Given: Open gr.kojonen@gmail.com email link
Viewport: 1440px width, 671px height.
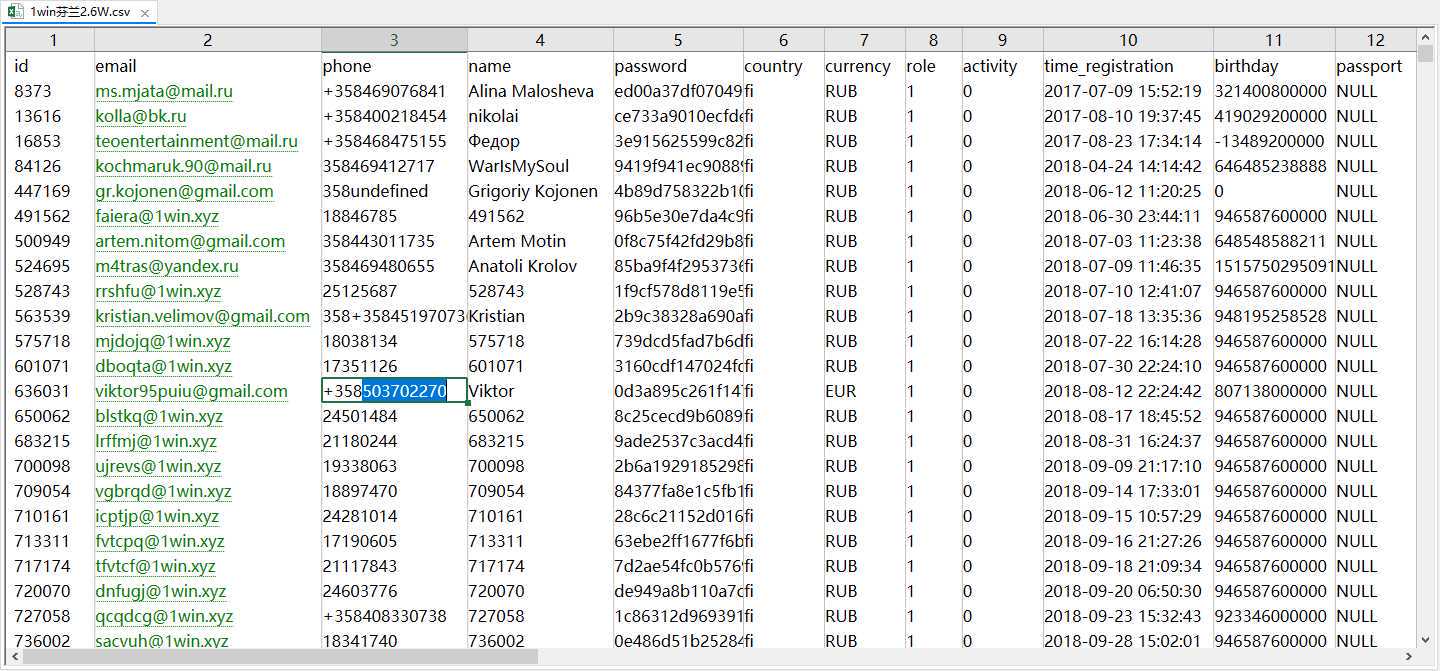Looking at the screenshot, I should (x=185, y=191).
